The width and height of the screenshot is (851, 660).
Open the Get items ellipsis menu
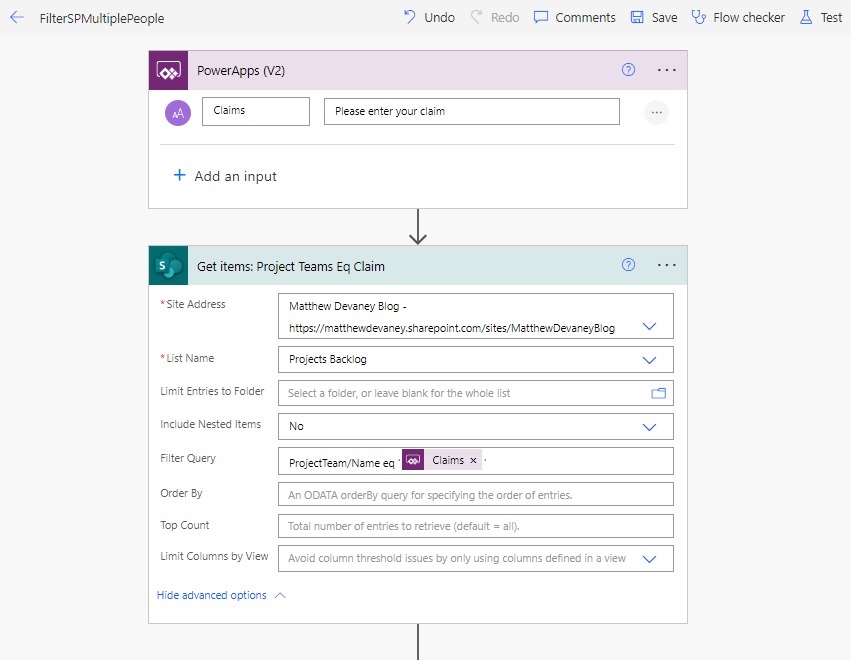click(666, 265)
